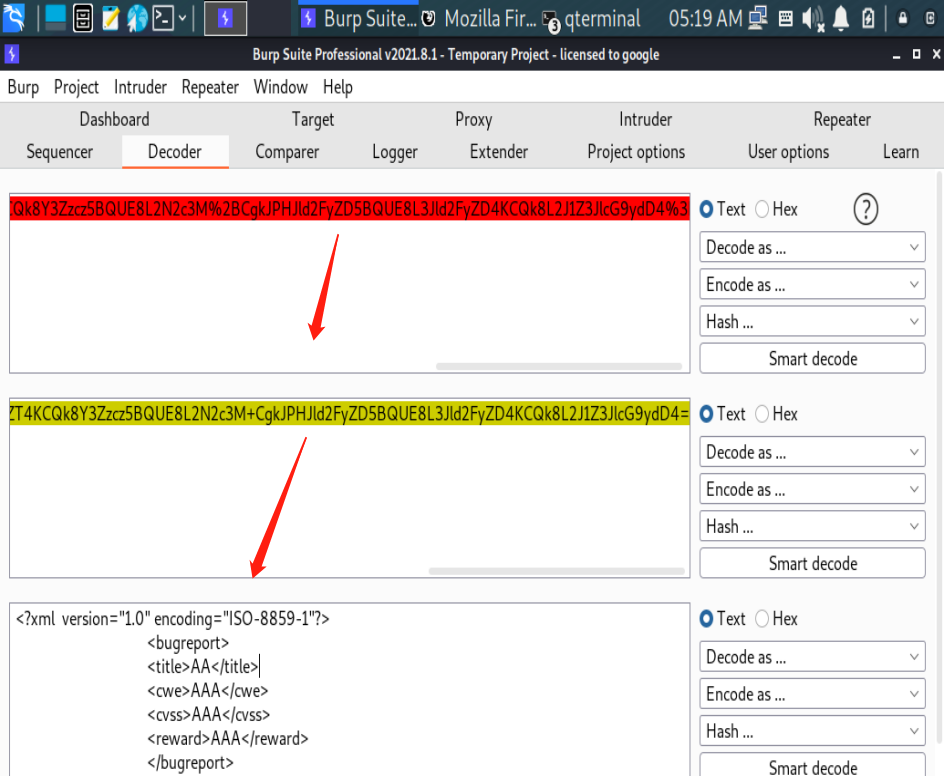Viewport: 944px width, 776px height.
Task: Switch to the Comparer tab
Action: (x=287, y=152)
